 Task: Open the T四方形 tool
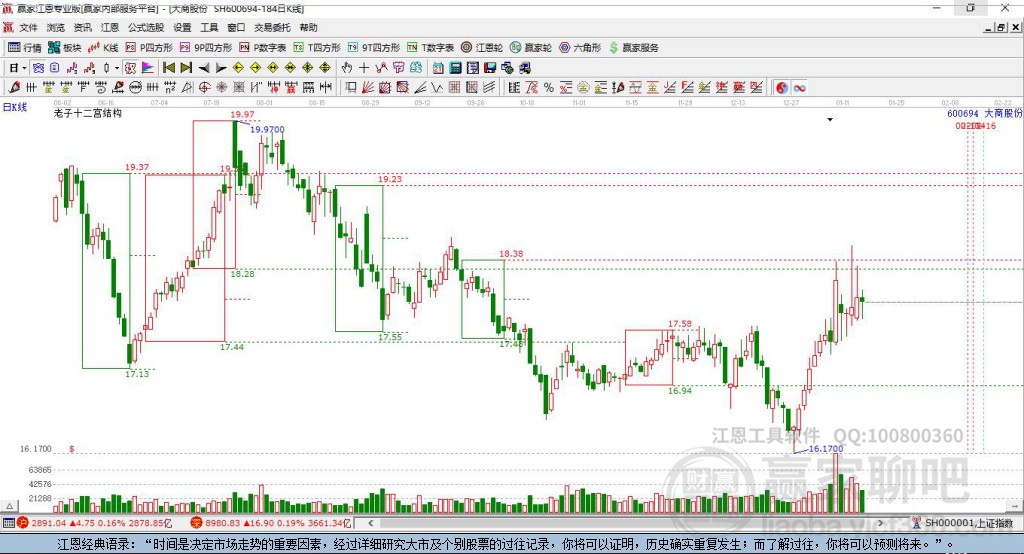click(x=317, y=48)
